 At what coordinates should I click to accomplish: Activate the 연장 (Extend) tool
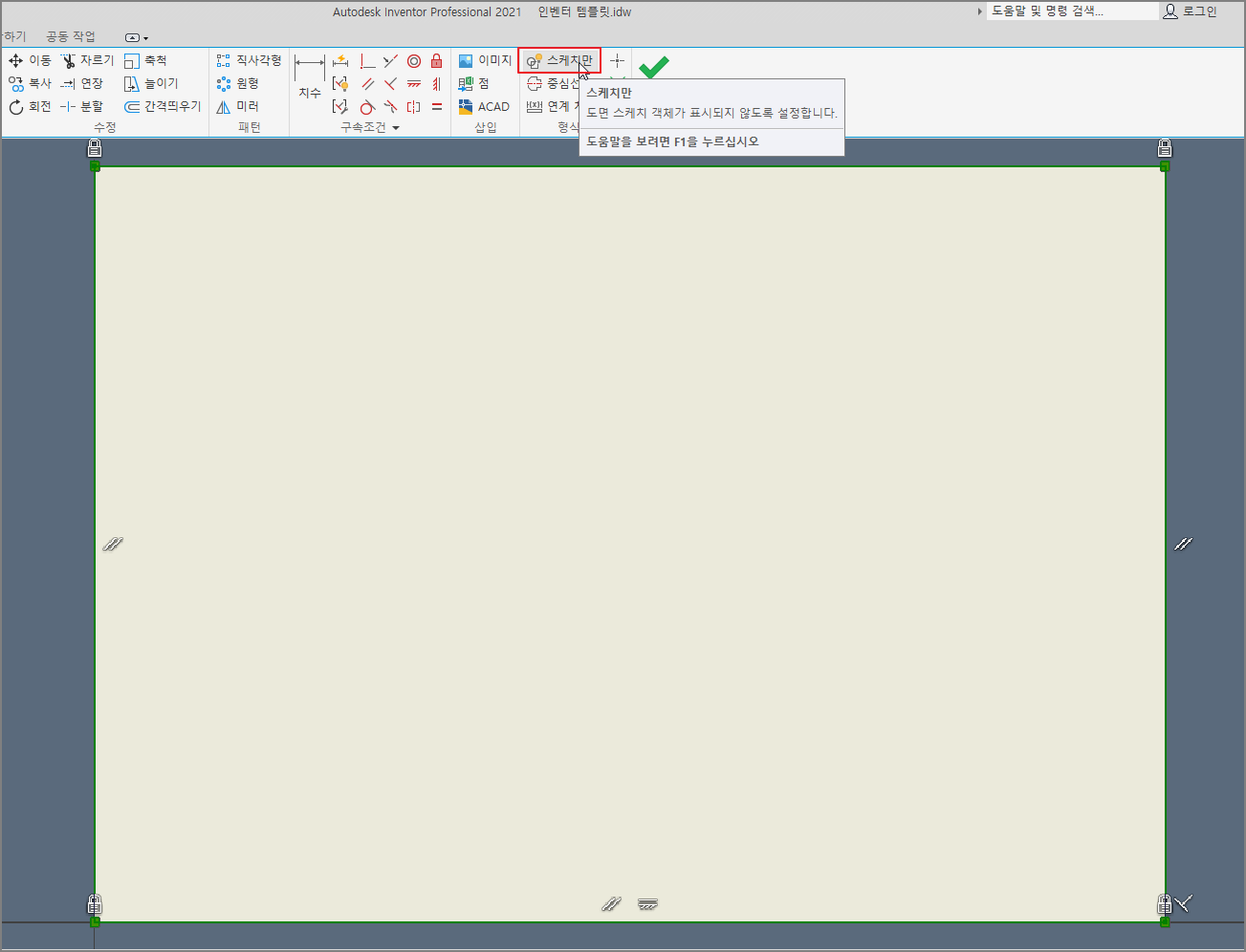pos(82,83)
